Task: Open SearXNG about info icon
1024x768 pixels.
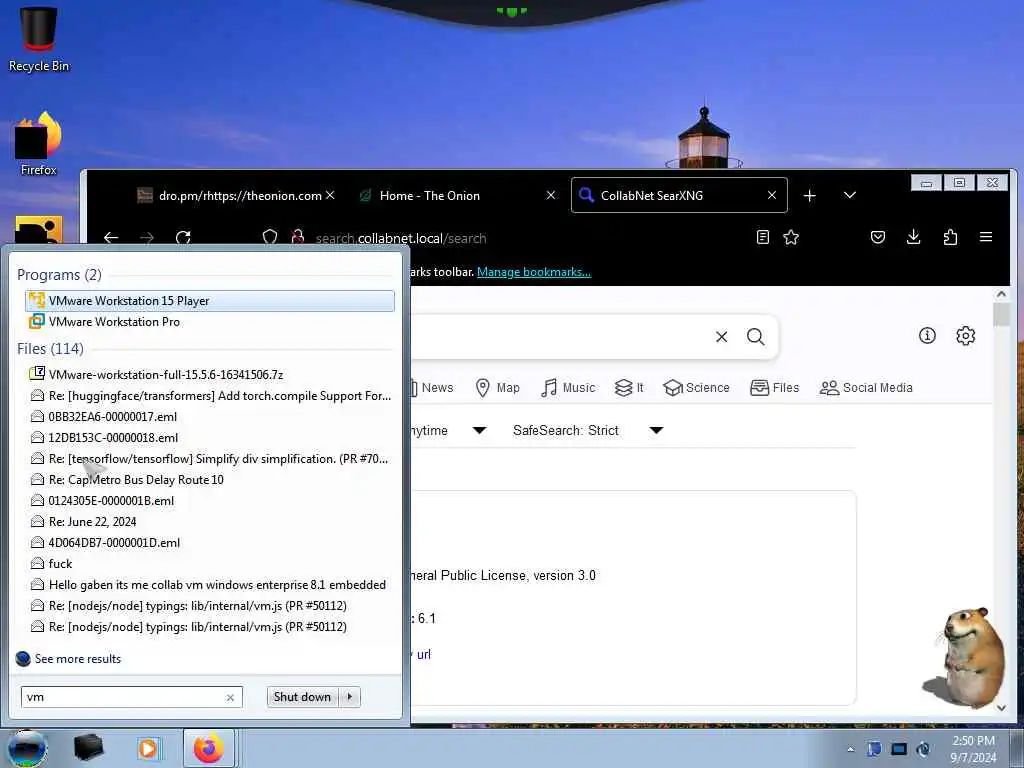Action: coord(927,335)
